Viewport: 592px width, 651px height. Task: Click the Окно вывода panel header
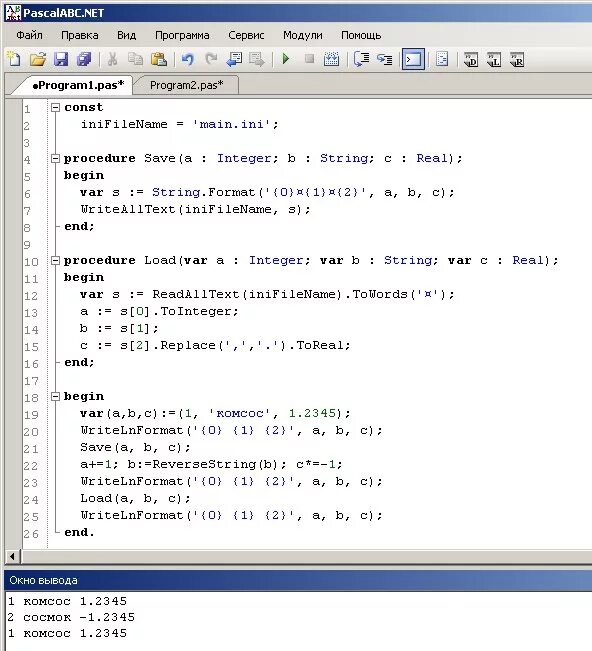click(x=298, y=580)
